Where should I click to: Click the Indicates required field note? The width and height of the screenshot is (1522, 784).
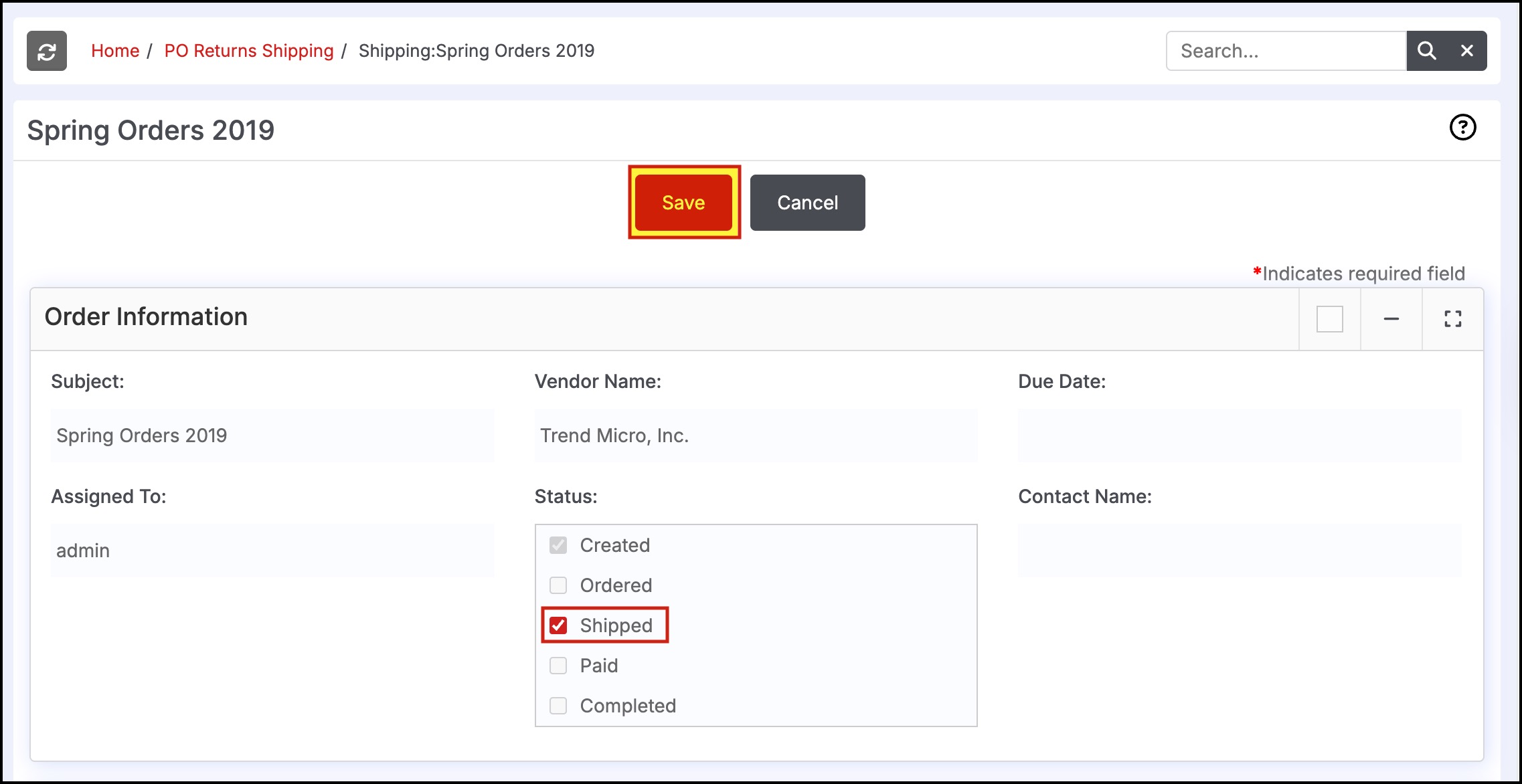[1359, 274]
